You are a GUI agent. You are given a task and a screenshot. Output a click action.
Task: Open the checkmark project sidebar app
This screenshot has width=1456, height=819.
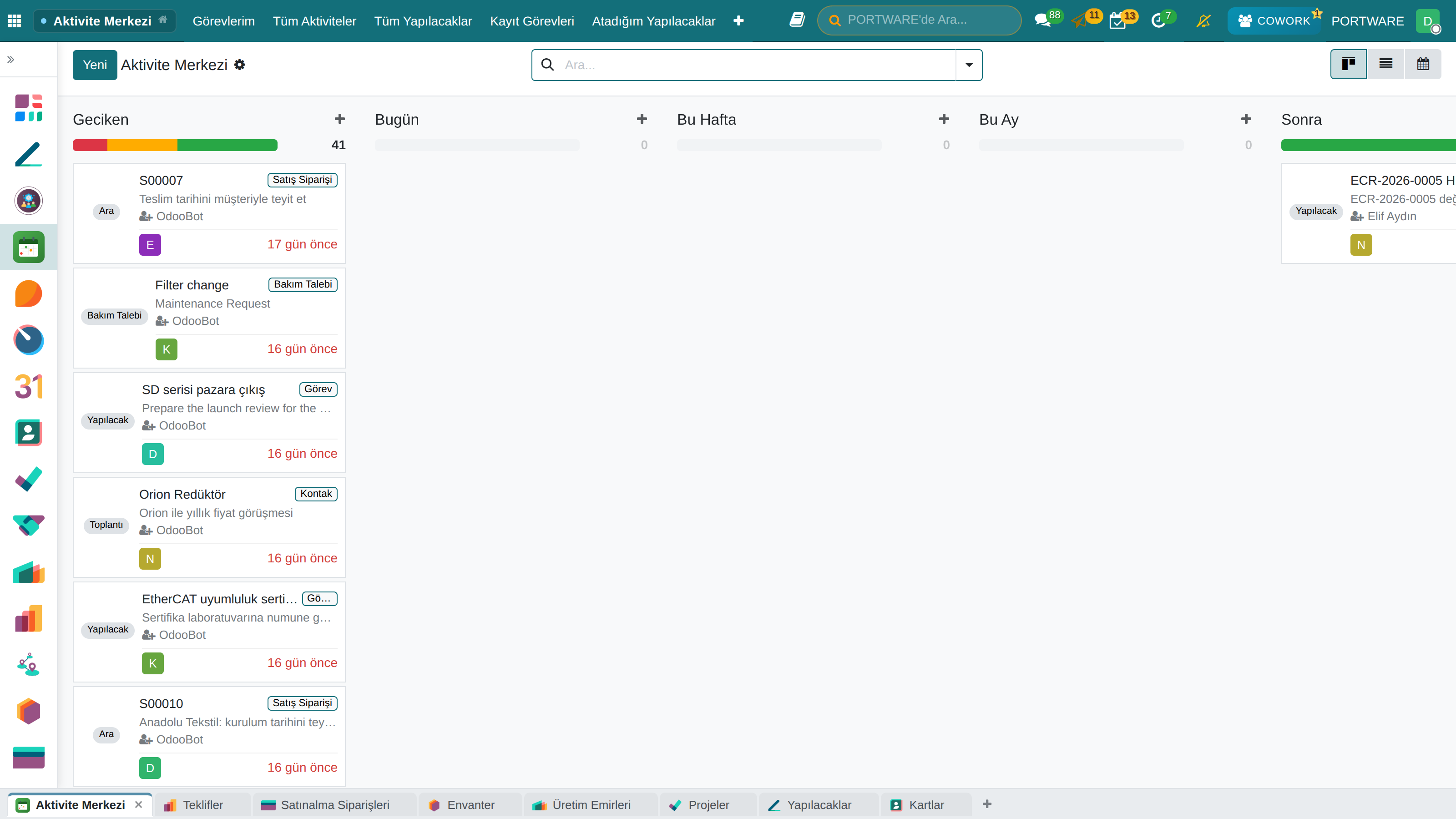[x=28, y=479]
